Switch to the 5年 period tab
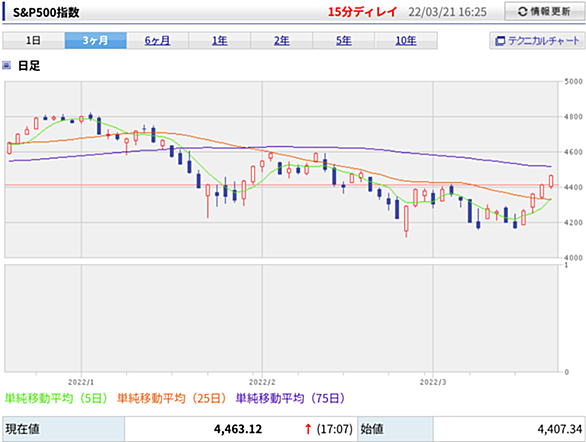The image size is (586, 442). pos(344,40)
